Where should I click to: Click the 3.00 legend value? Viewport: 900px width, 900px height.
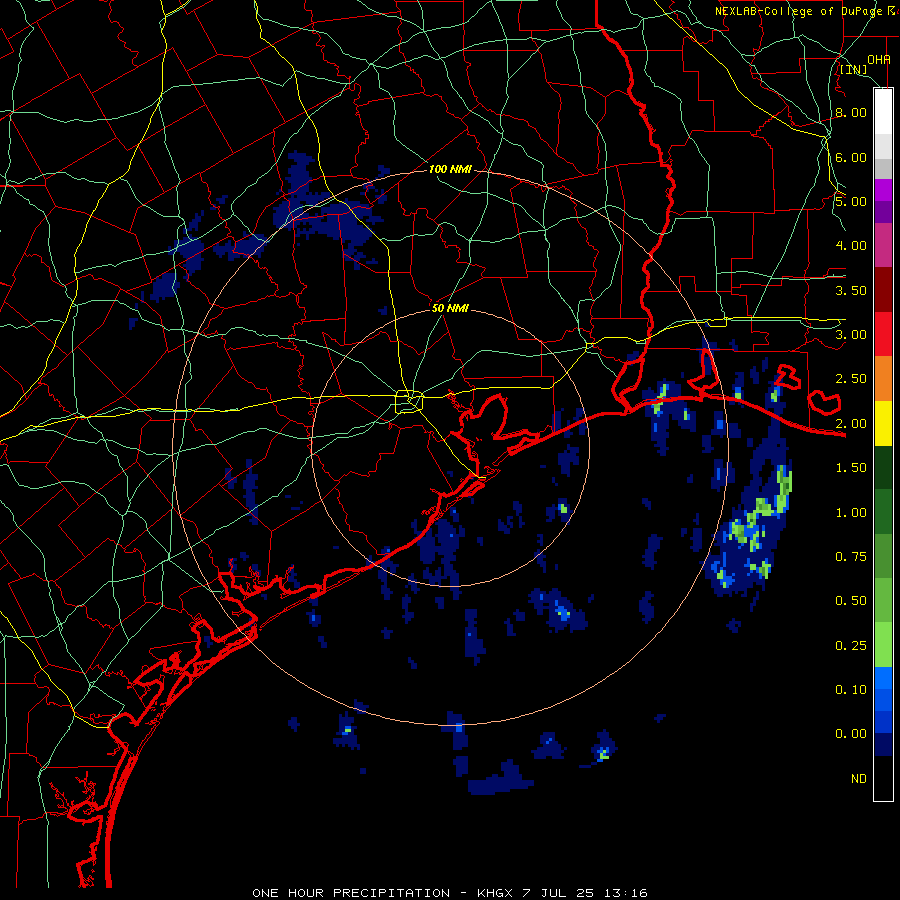(851, 335)
